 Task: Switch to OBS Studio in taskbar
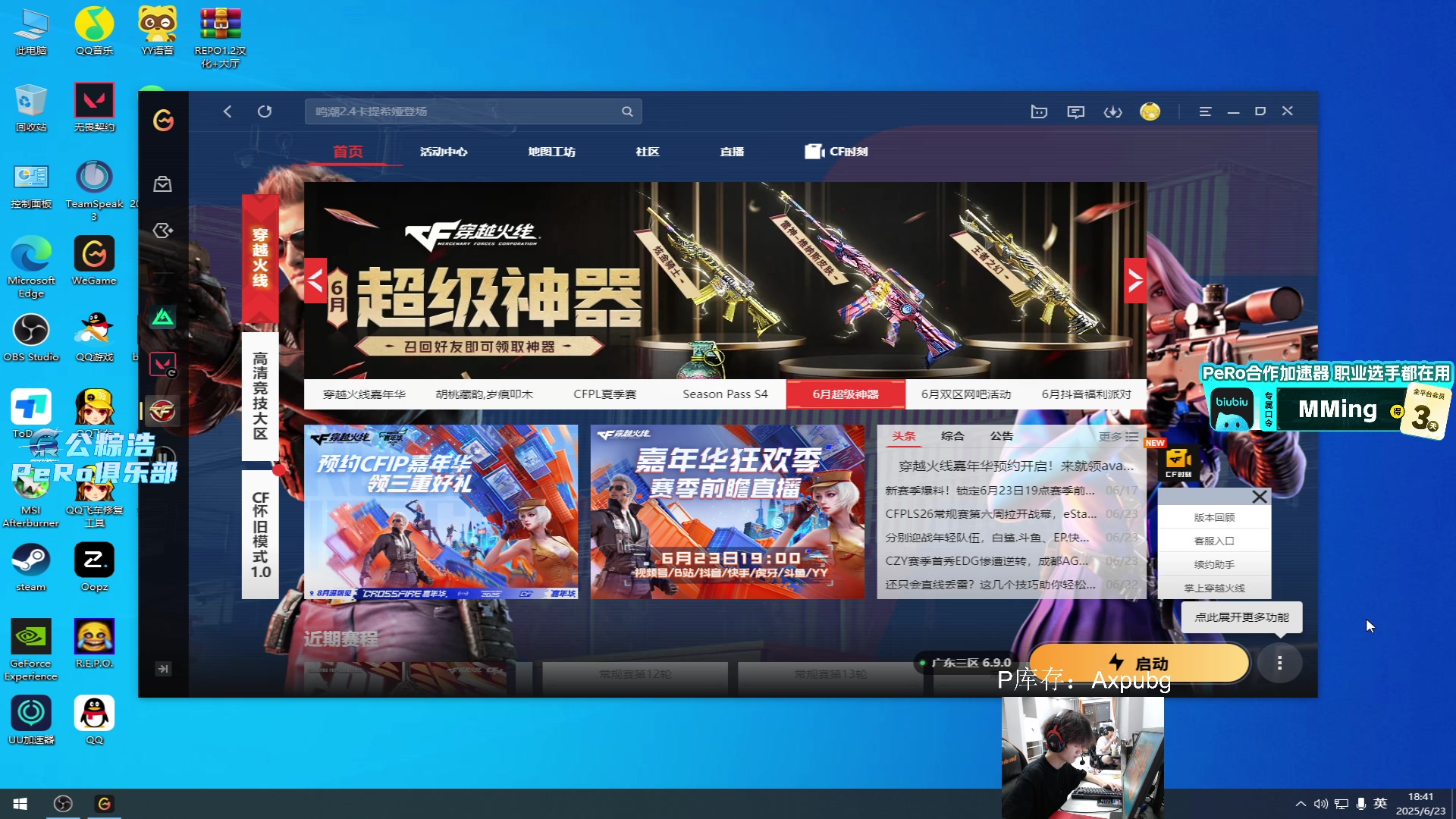pos(63,804)
